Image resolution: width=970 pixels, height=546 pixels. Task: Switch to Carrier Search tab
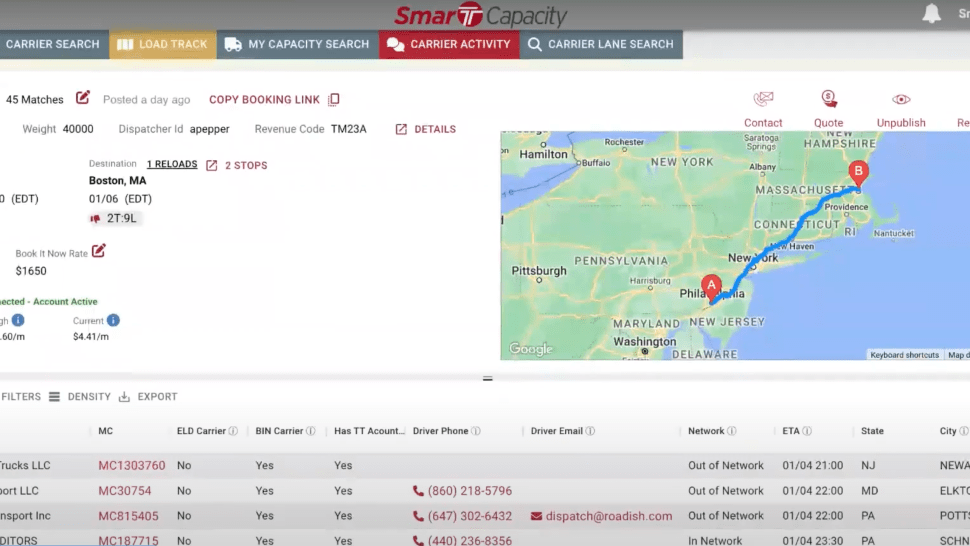point(54,45)
